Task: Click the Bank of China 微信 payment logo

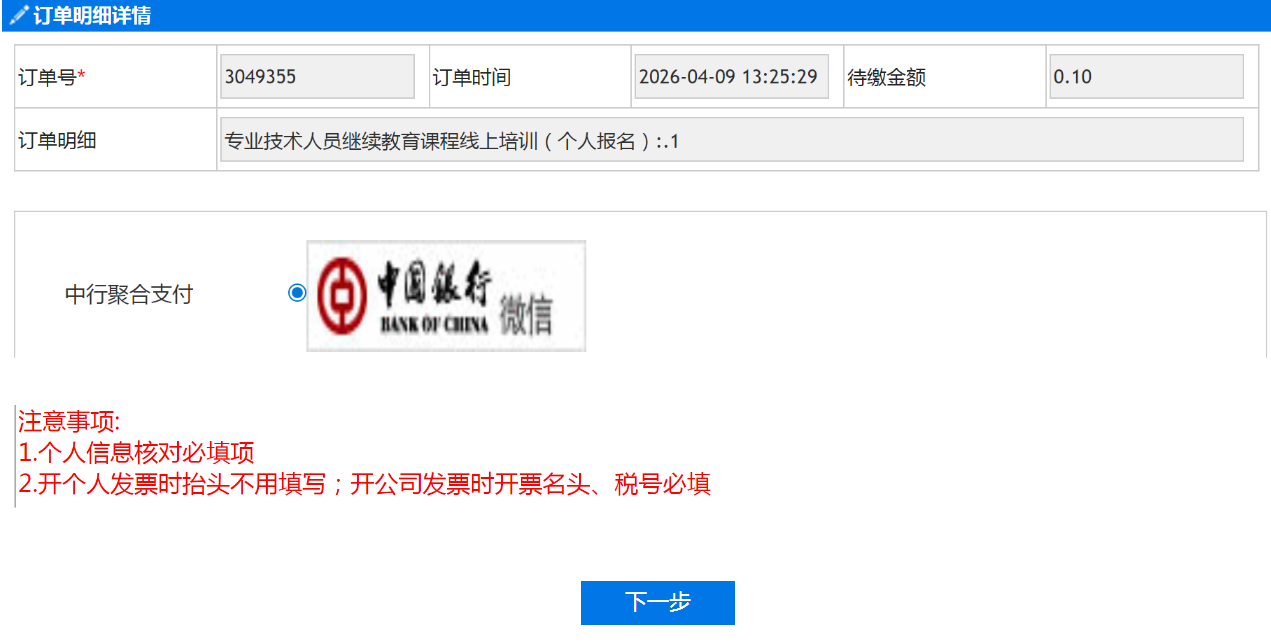Action: point(446,296)
